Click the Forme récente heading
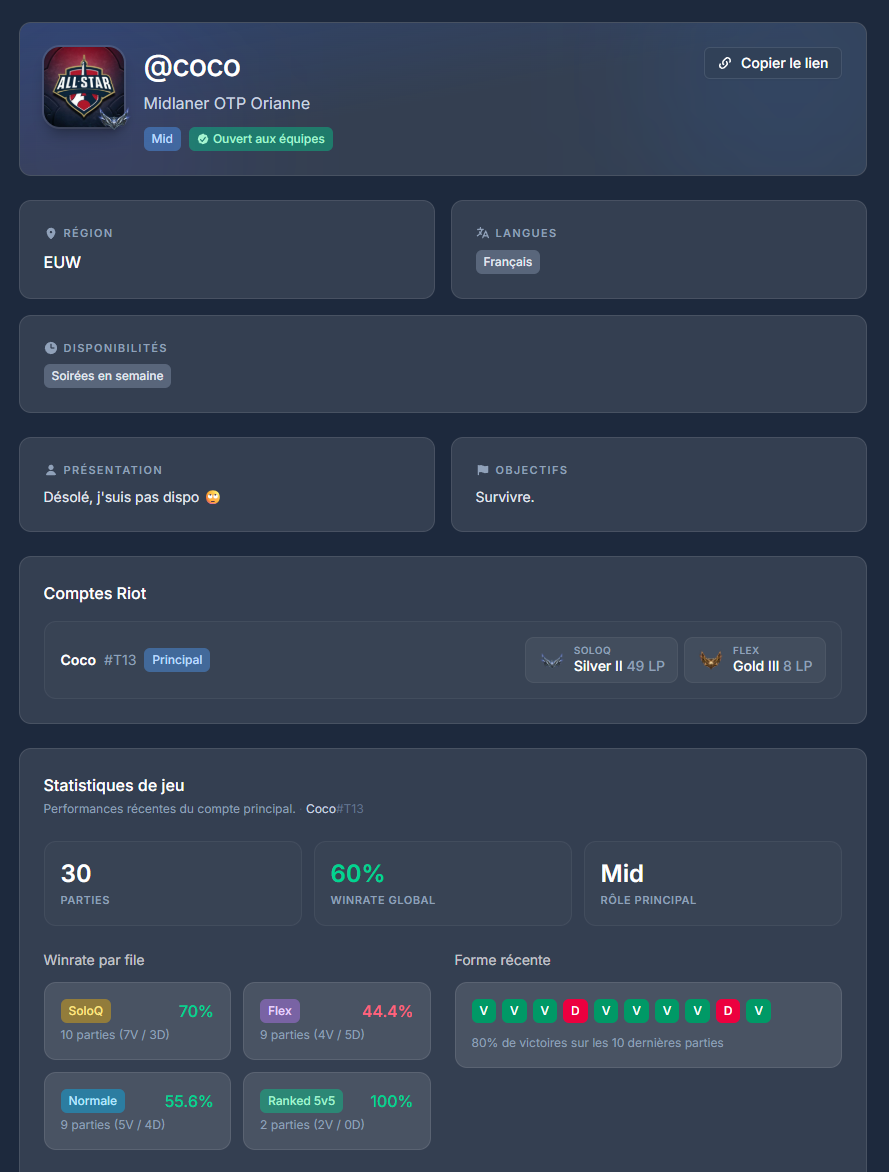Image resolution: width=889 pixels, height=1172 pixels. 502,960
